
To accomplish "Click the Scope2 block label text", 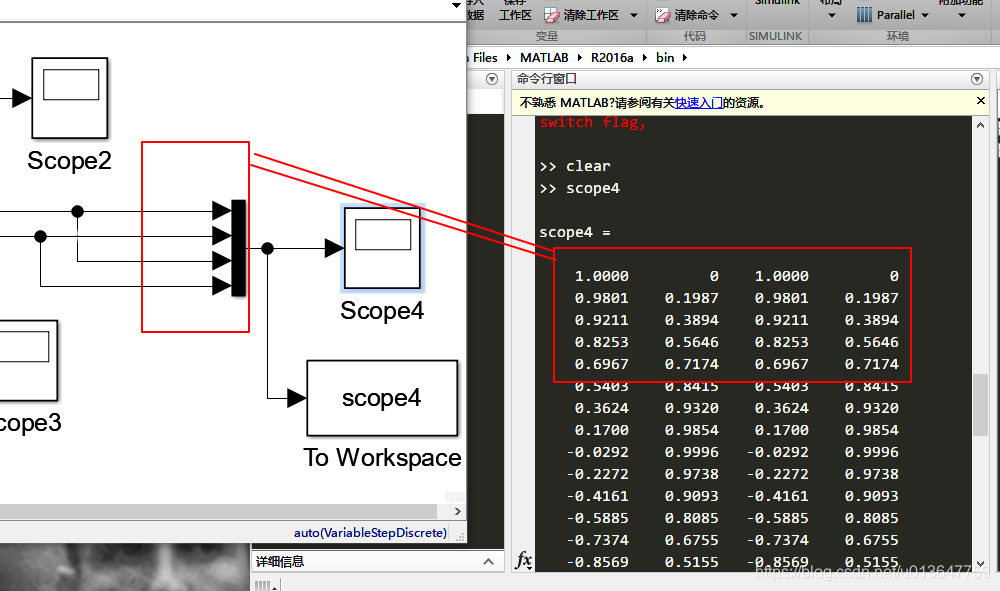I will [69, 161].
